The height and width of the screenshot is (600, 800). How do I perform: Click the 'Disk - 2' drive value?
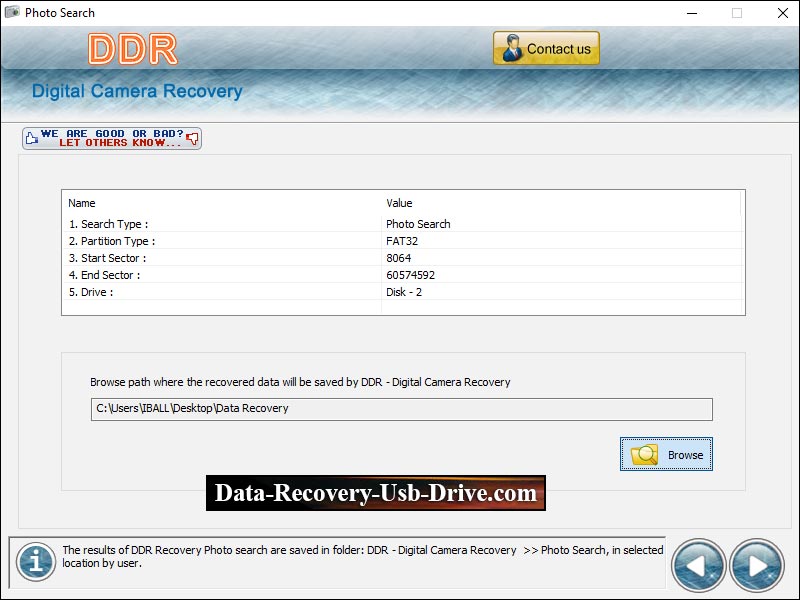pos(404,292)
